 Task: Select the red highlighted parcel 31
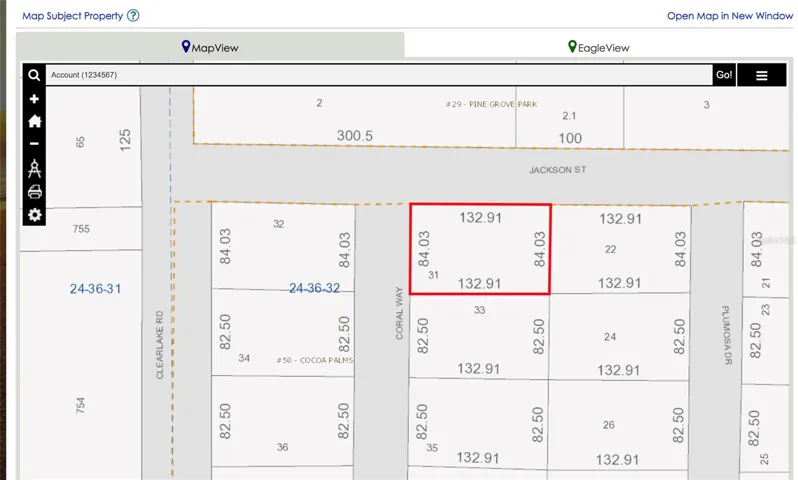coord(480,249)
